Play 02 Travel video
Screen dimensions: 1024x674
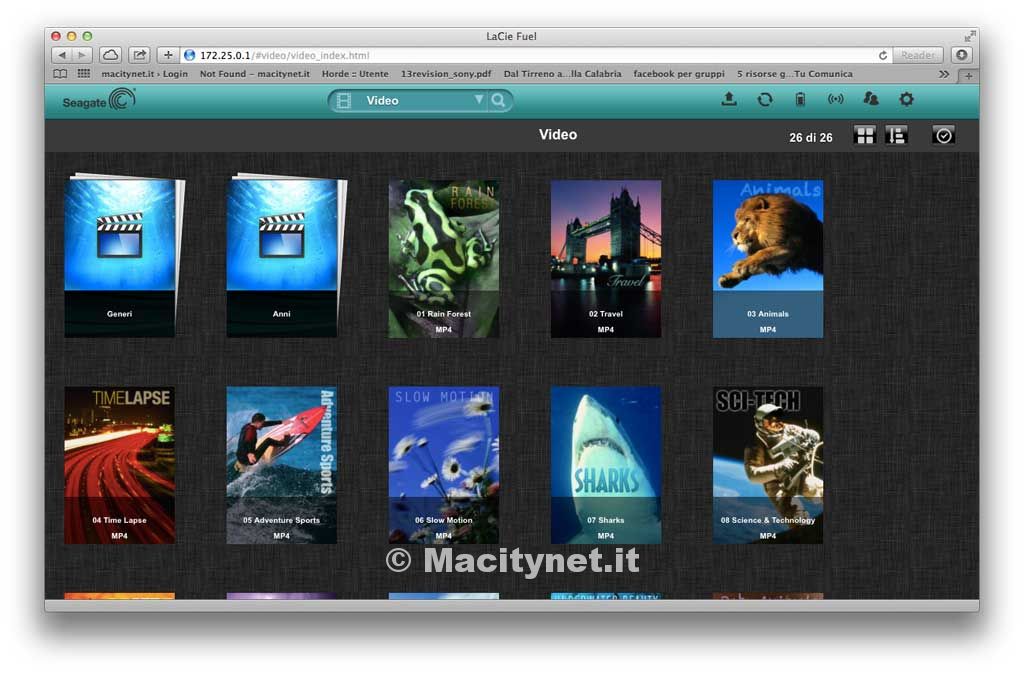click(605, 259)
